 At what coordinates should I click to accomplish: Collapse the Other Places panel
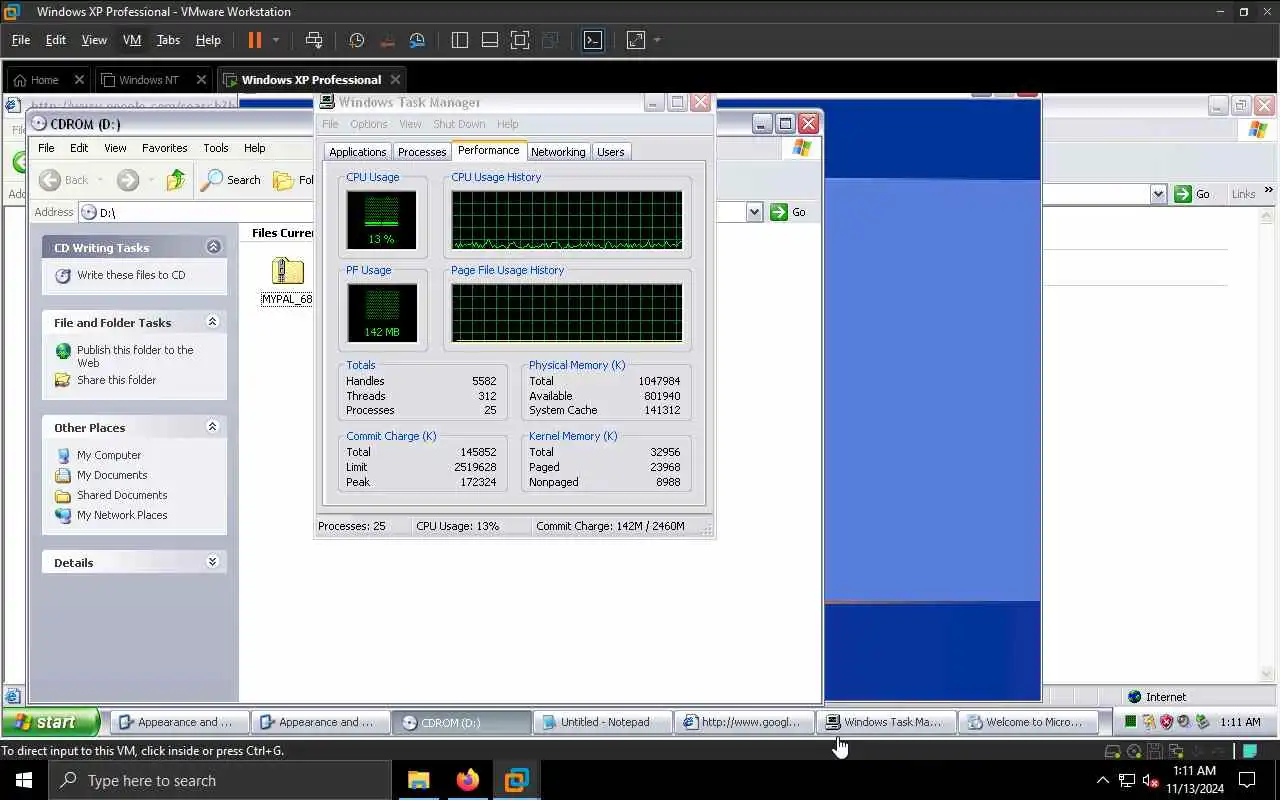[213, 427]
